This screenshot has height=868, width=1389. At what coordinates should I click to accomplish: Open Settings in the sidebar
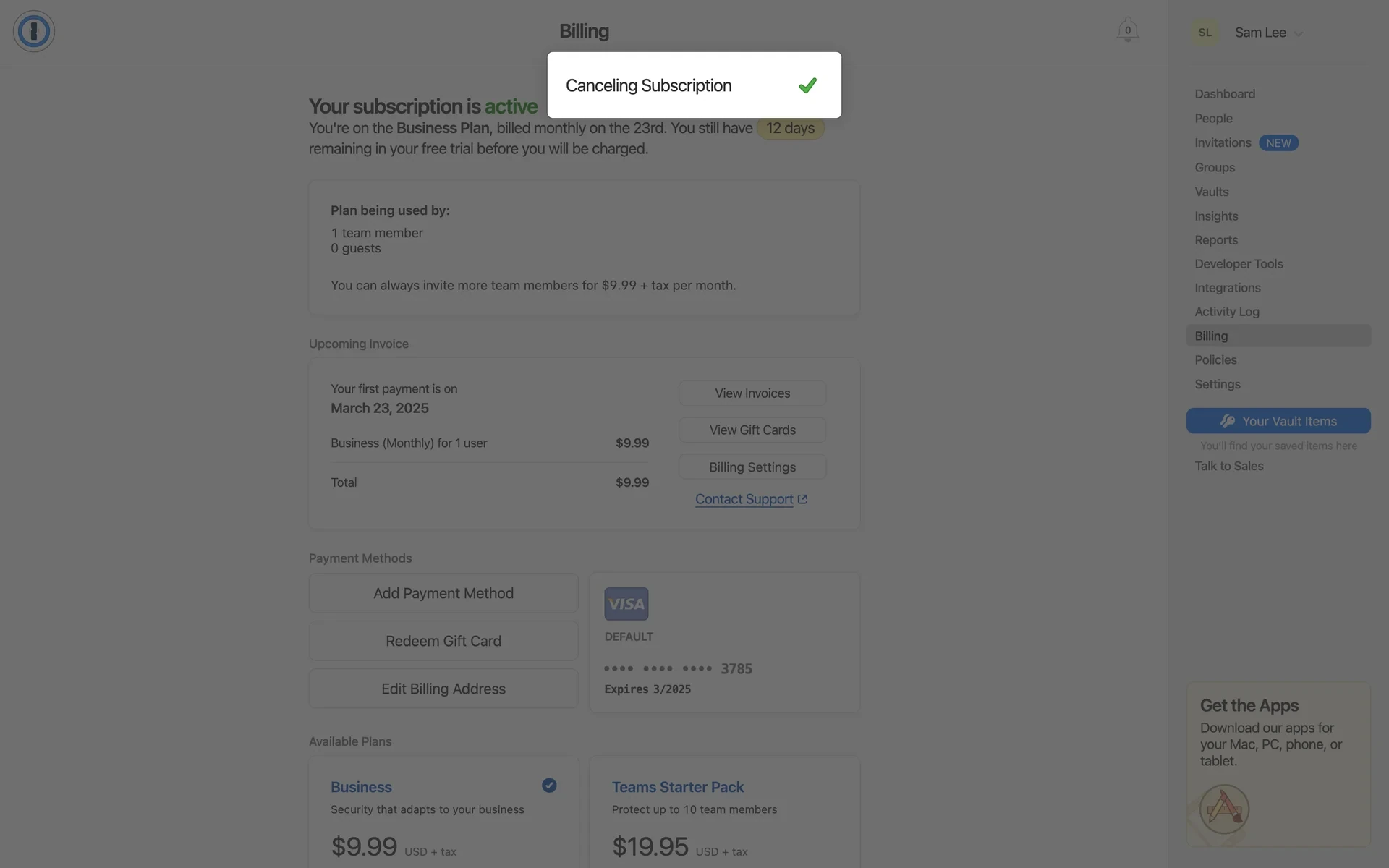[x=1218, y=385]
